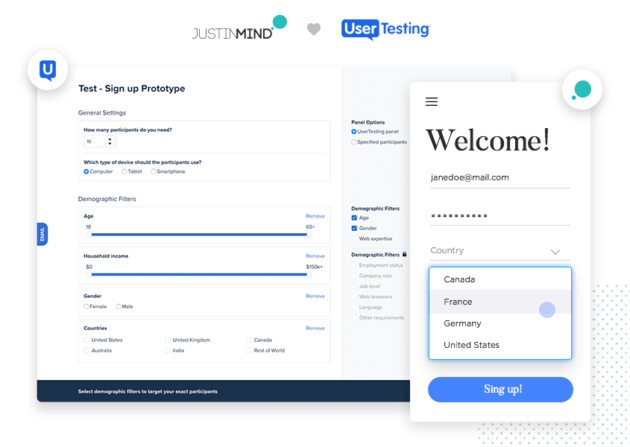
Task: Click the lock icon beside Demographic Filters
Action: pos(404,254)
